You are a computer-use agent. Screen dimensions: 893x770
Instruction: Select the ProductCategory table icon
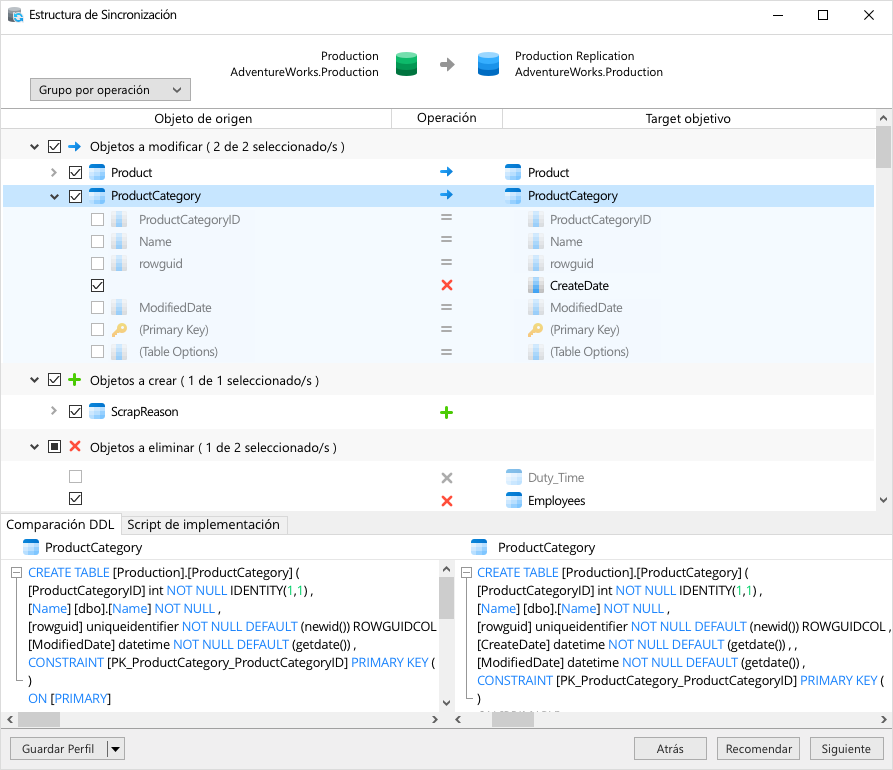(98, 195)
